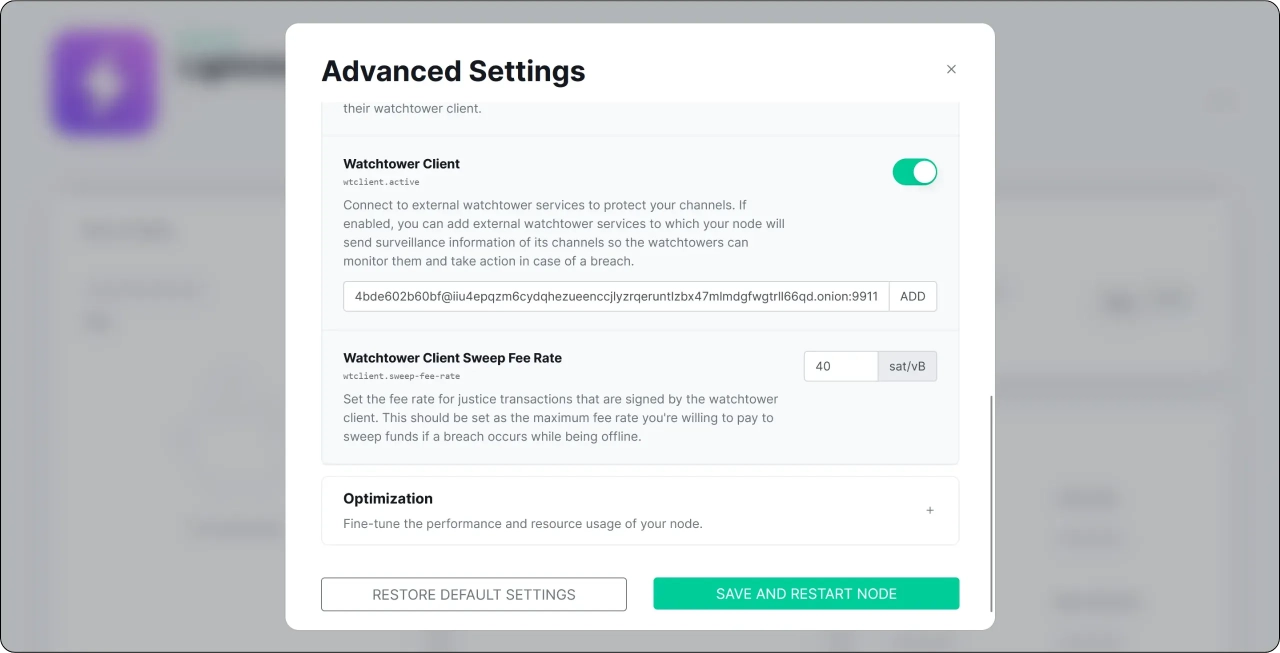
Task: Click the "Advanced Settings" heading
Action: 453,71
